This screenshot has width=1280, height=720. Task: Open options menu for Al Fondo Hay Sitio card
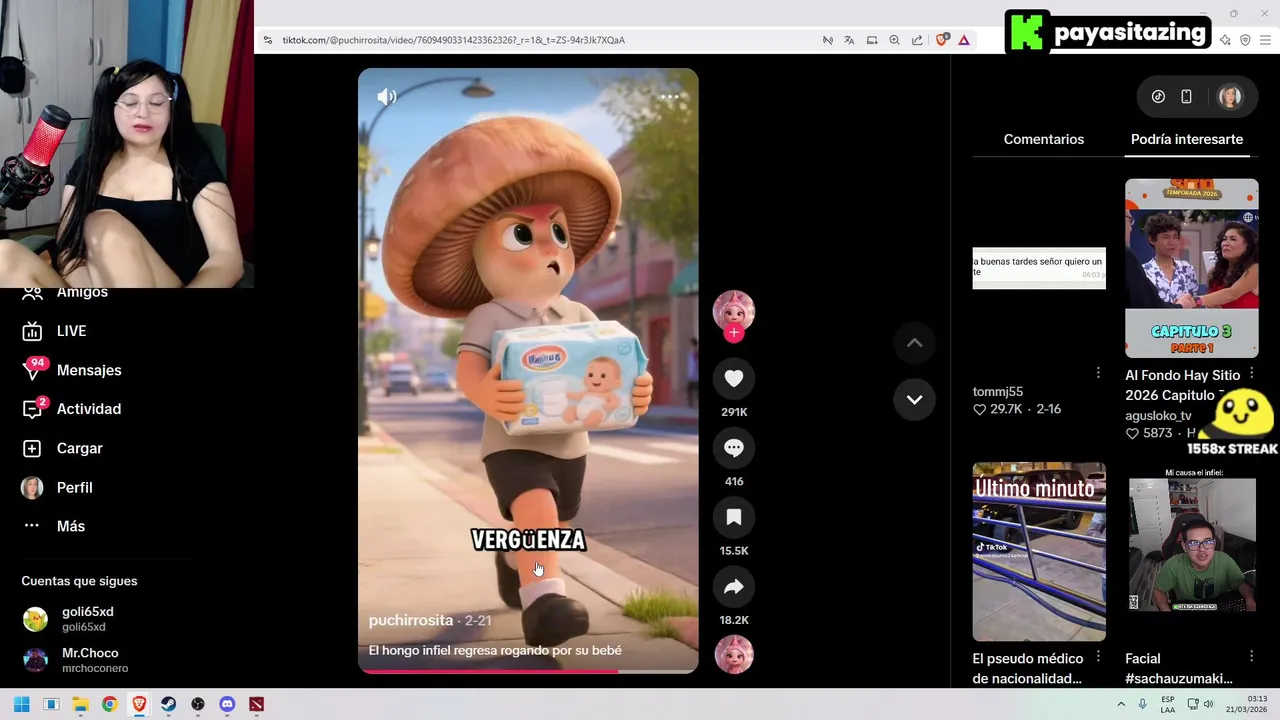(1251, 372)
